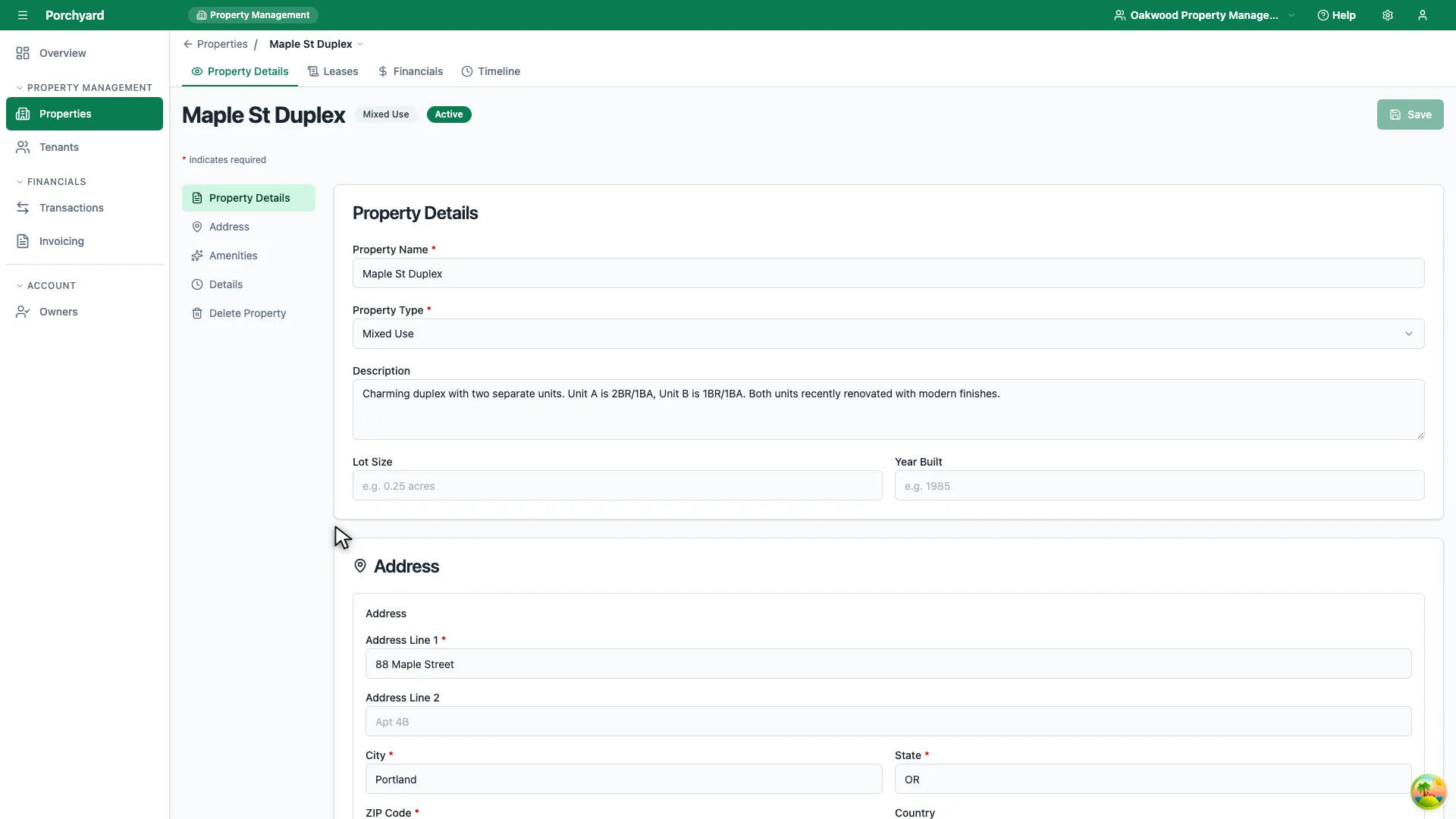Click the Active status badge
Viewport: 1456px width, 819px height.
[449, 115]
